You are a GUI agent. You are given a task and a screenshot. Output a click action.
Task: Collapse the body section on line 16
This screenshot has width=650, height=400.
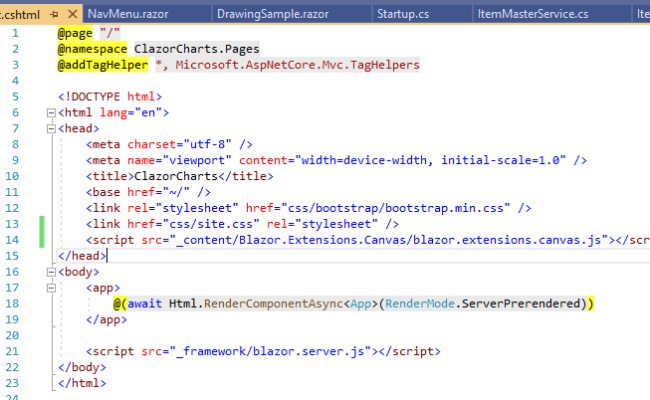[51, 272]
